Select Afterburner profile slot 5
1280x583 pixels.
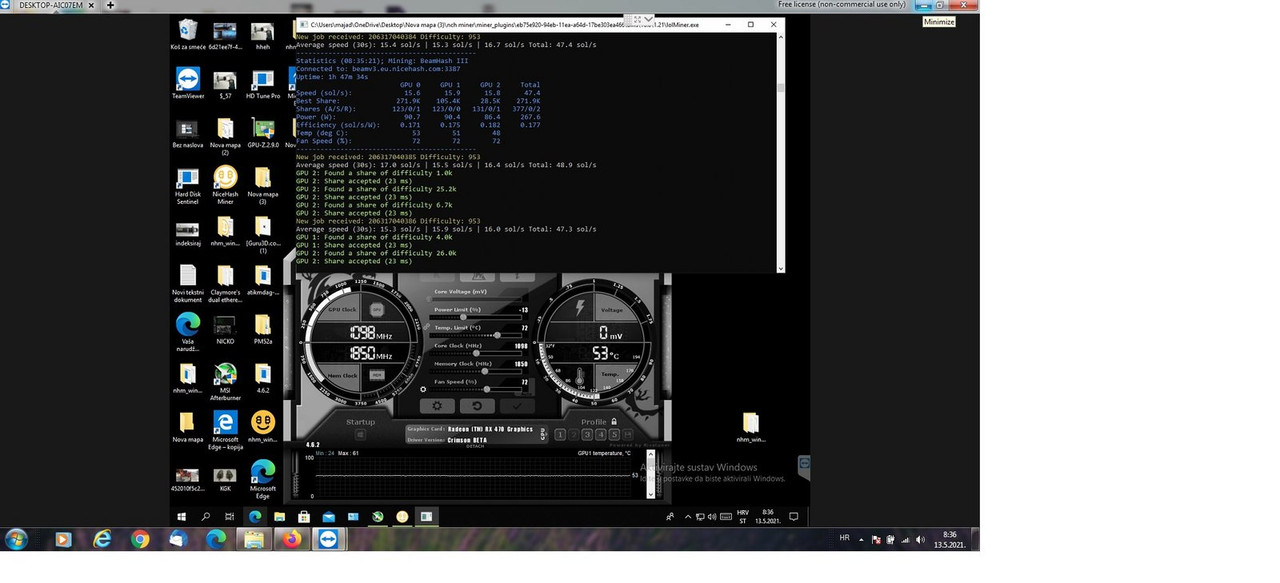(614, 434)
